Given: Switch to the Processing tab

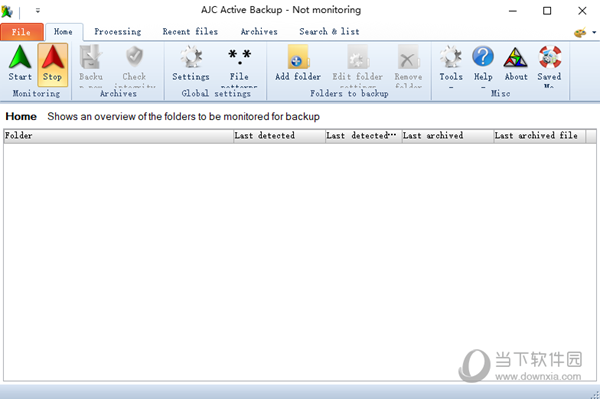Looking at the screenshot, I should pyautogui.click(x=118, y=32).
